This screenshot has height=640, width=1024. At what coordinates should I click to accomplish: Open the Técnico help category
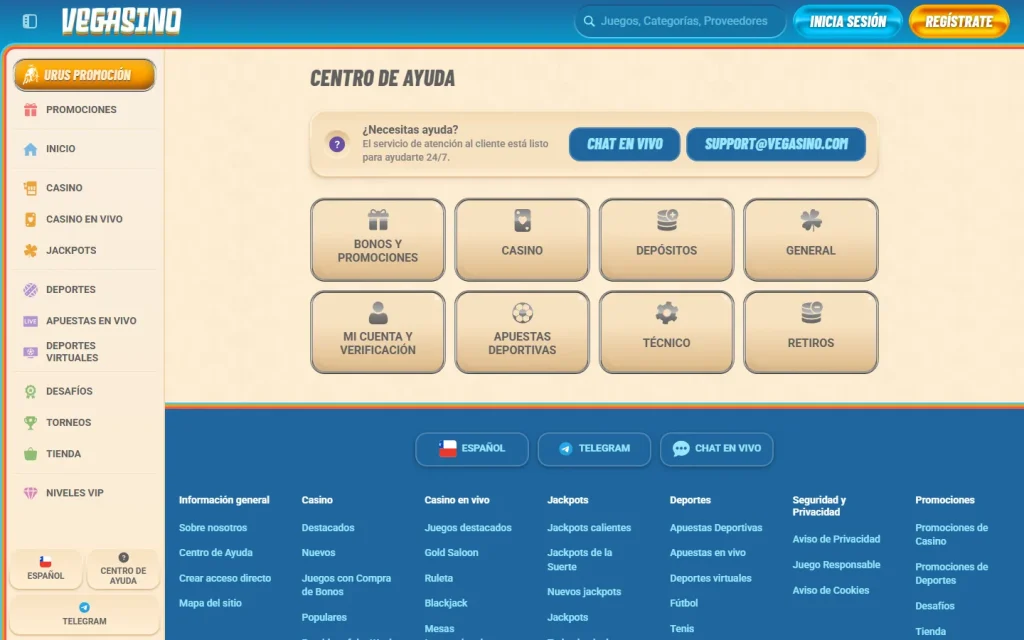666,332
